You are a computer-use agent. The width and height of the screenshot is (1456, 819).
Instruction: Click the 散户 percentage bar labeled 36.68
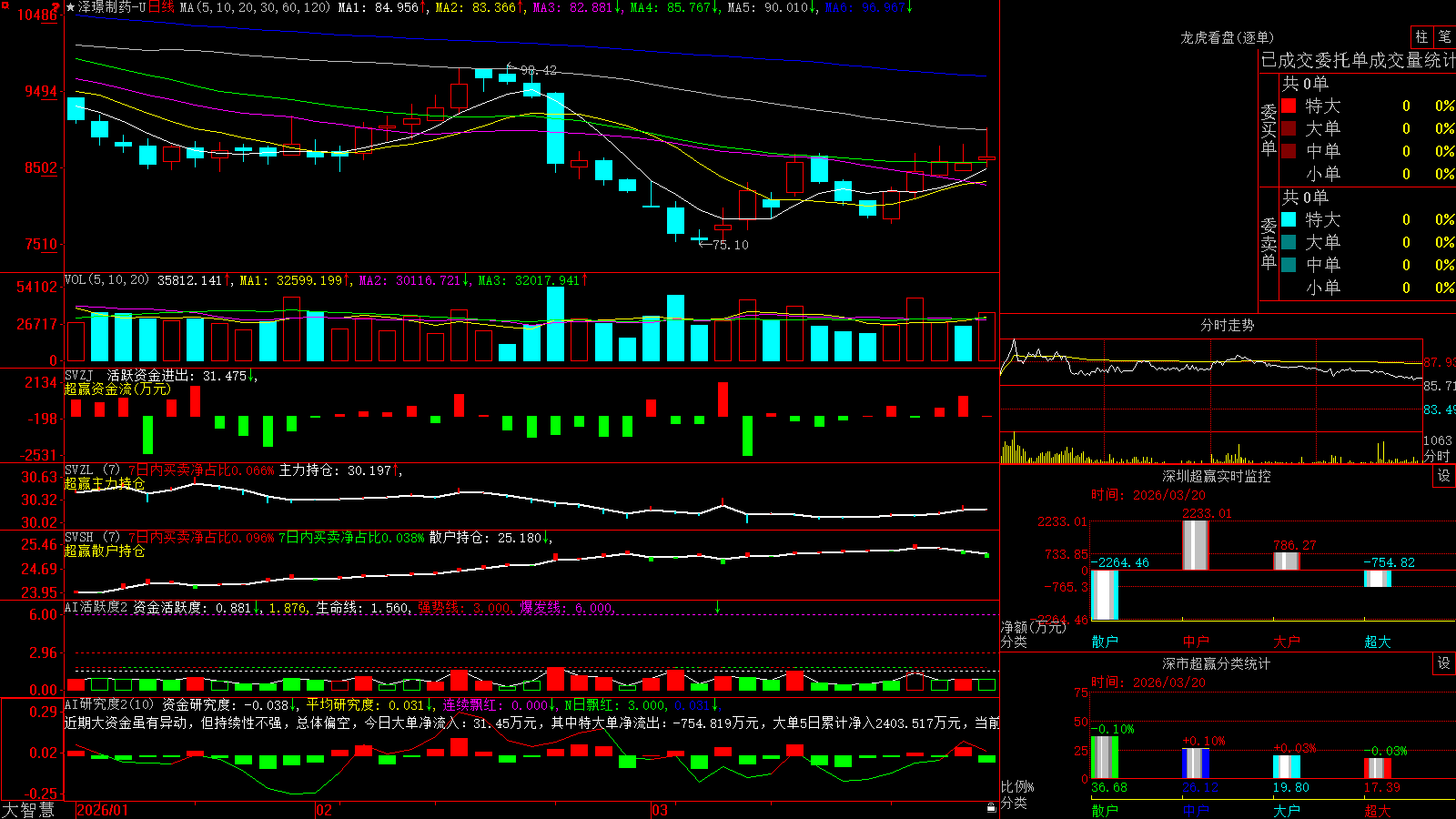coord(1105,757)
